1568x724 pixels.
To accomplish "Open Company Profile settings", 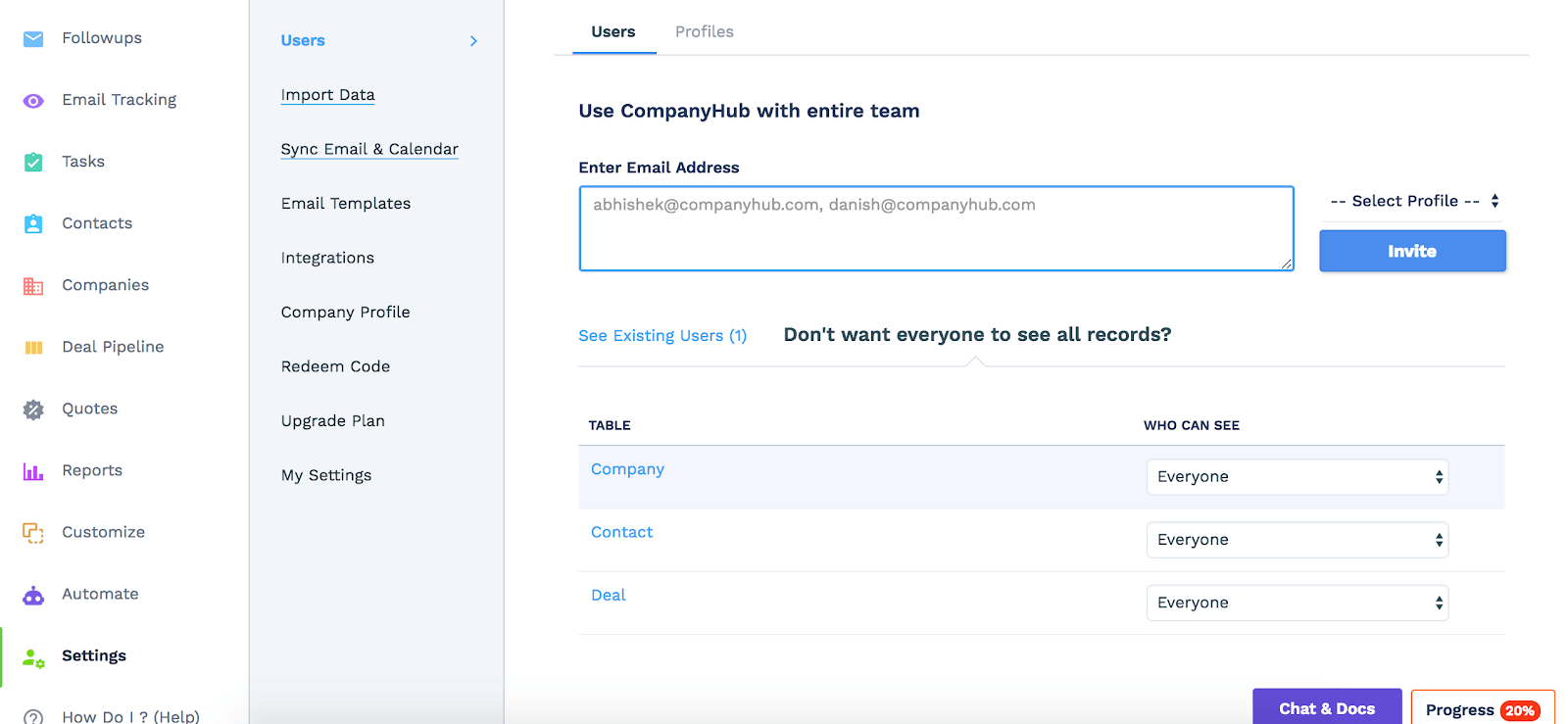I will click(346, 313).
